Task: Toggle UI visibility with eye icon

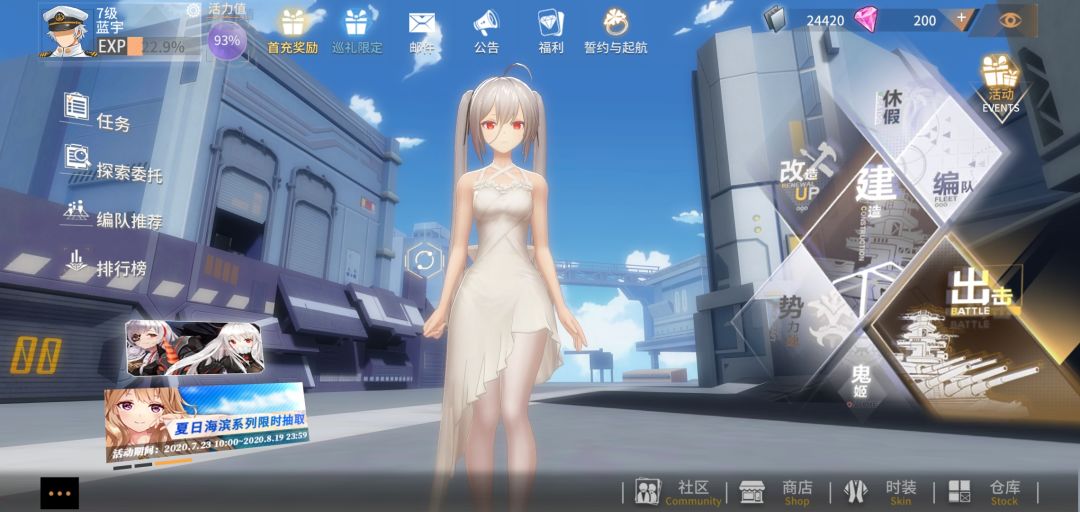Action: pos(1010,19)
